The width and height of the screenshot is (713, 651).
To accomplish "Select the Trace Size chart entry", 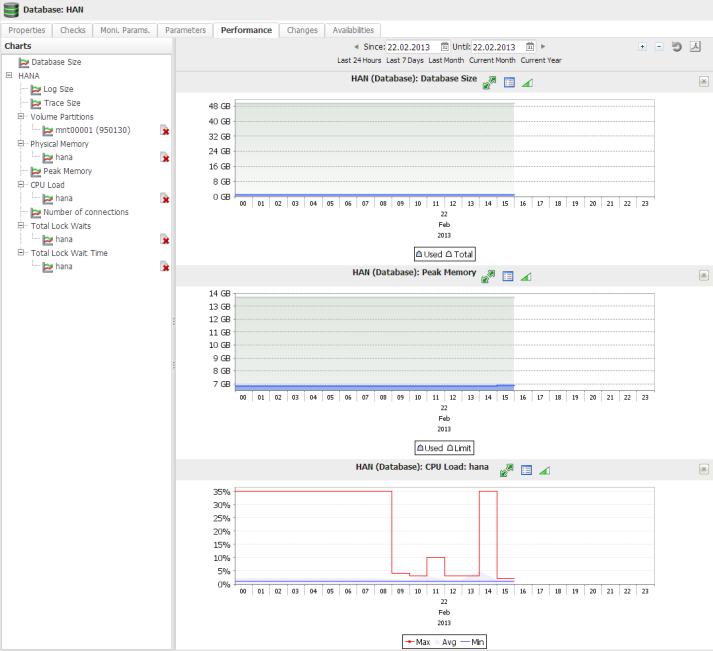I will point(62,103).
